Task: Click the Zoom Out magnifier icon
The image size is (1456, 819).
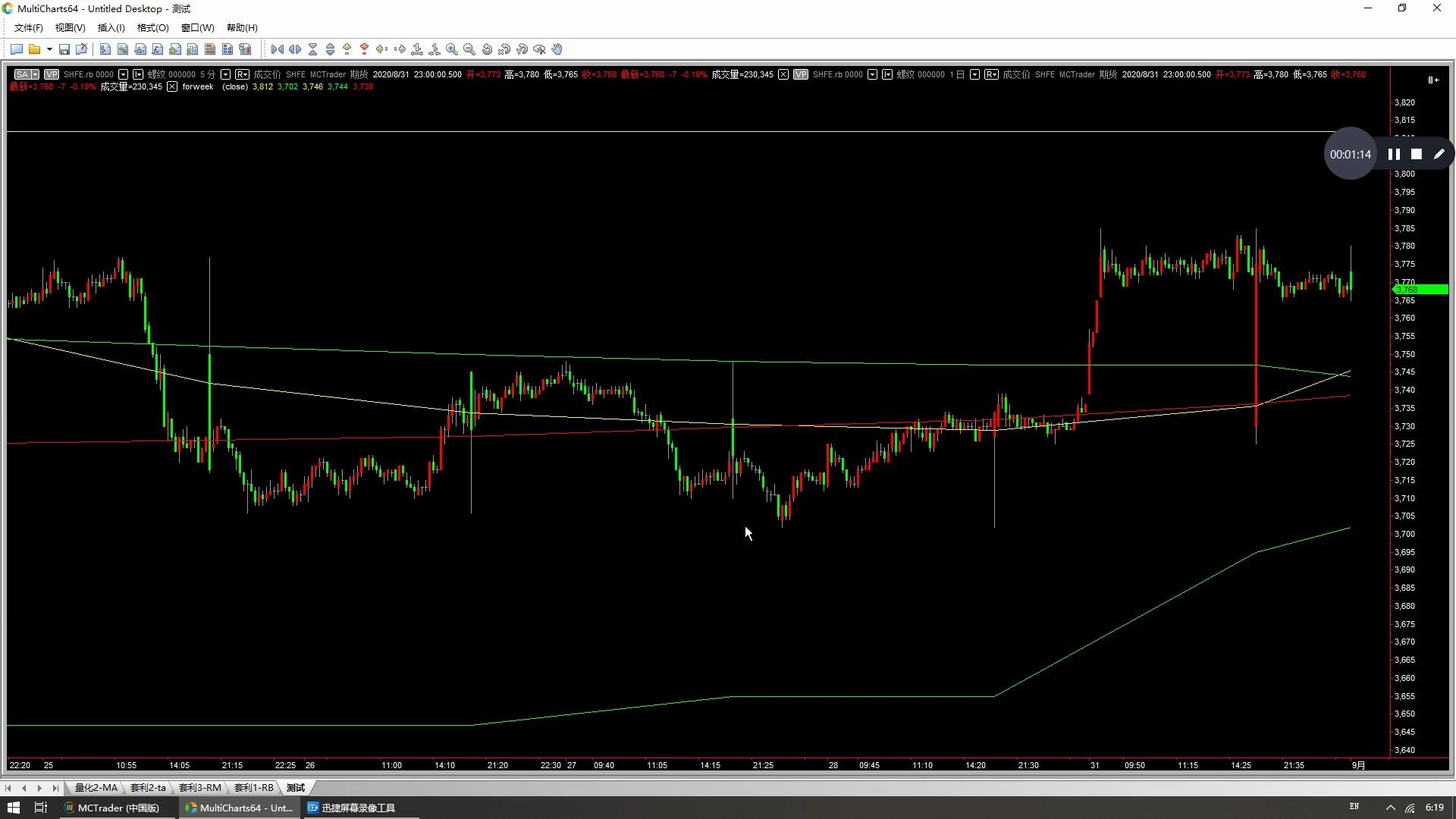Action: 469,49
